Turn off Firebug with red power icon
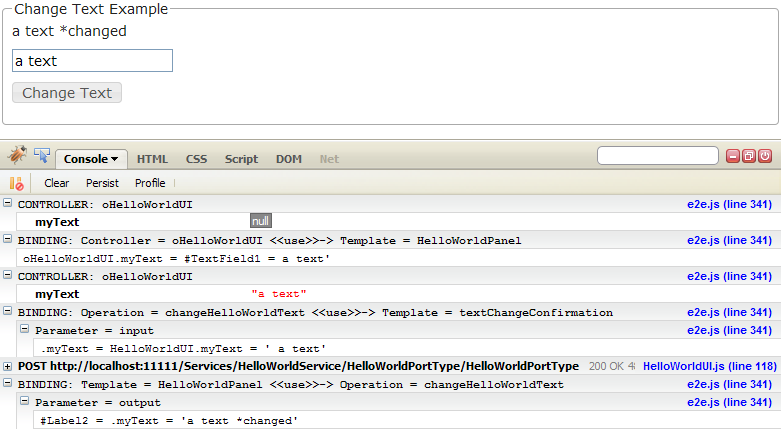The image size is (781, 444). (765, 156)
